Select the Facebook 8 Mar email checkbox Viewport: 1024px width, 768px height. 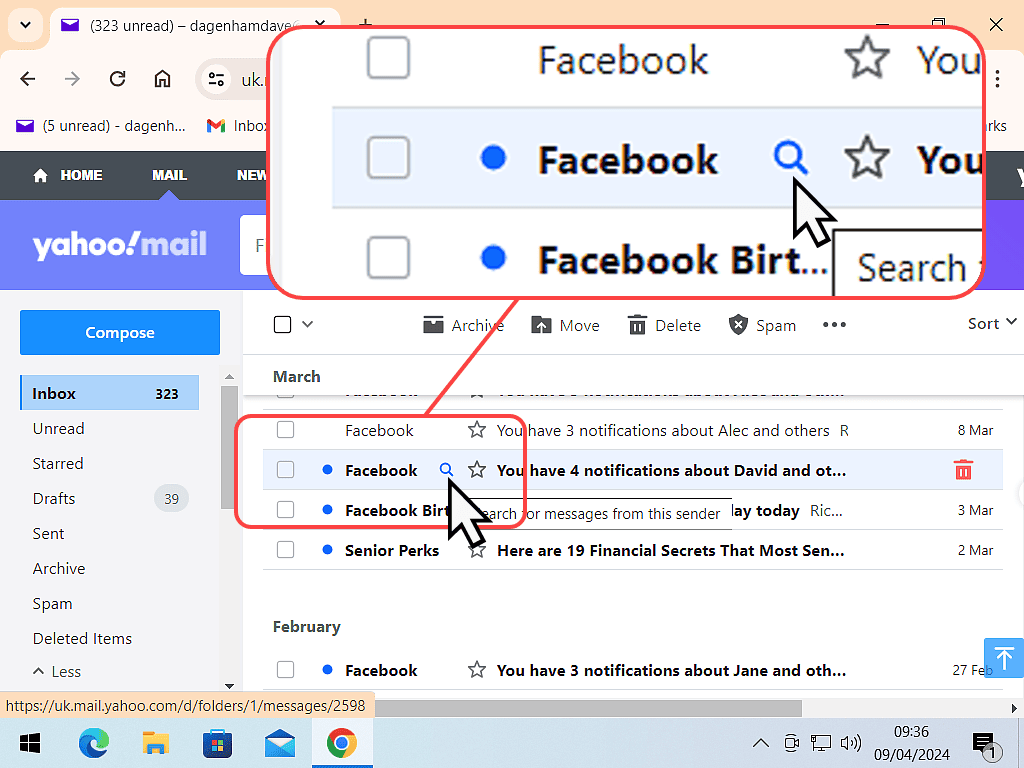(x=286, y=430)
